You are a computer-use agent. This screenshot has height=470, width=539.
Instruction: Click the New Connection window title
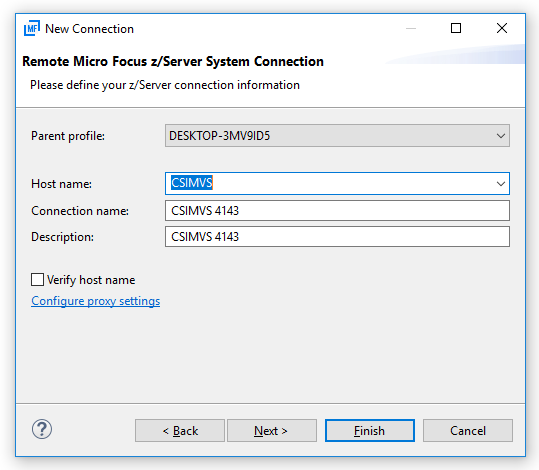(89, 29)
